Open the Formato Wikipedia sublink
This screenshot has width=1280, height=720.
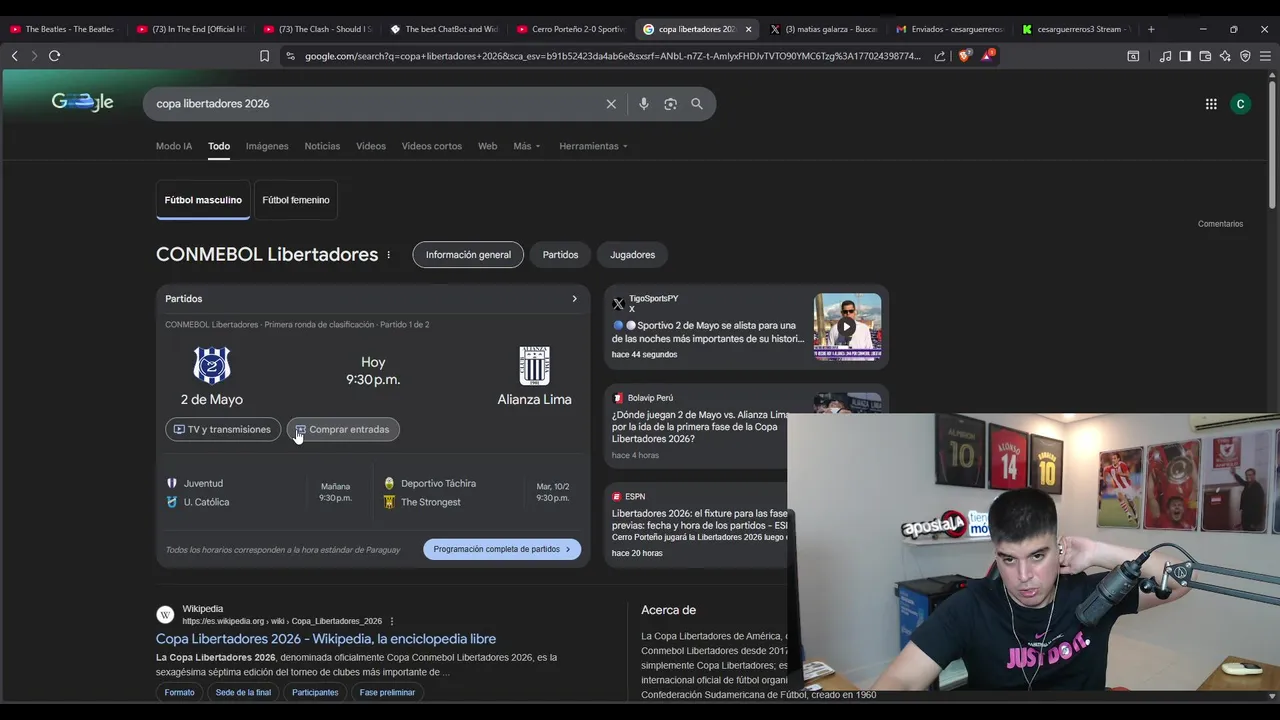[x=180, y=693]
